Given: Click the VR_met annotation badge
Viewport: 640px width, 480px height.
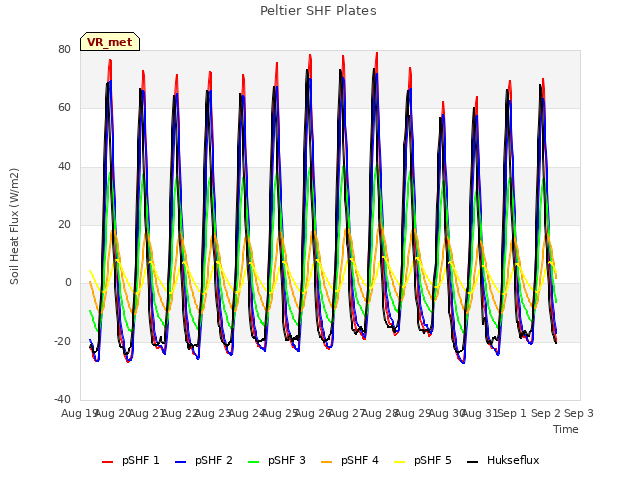Looking at the screenshot, I should pos(110,42).
